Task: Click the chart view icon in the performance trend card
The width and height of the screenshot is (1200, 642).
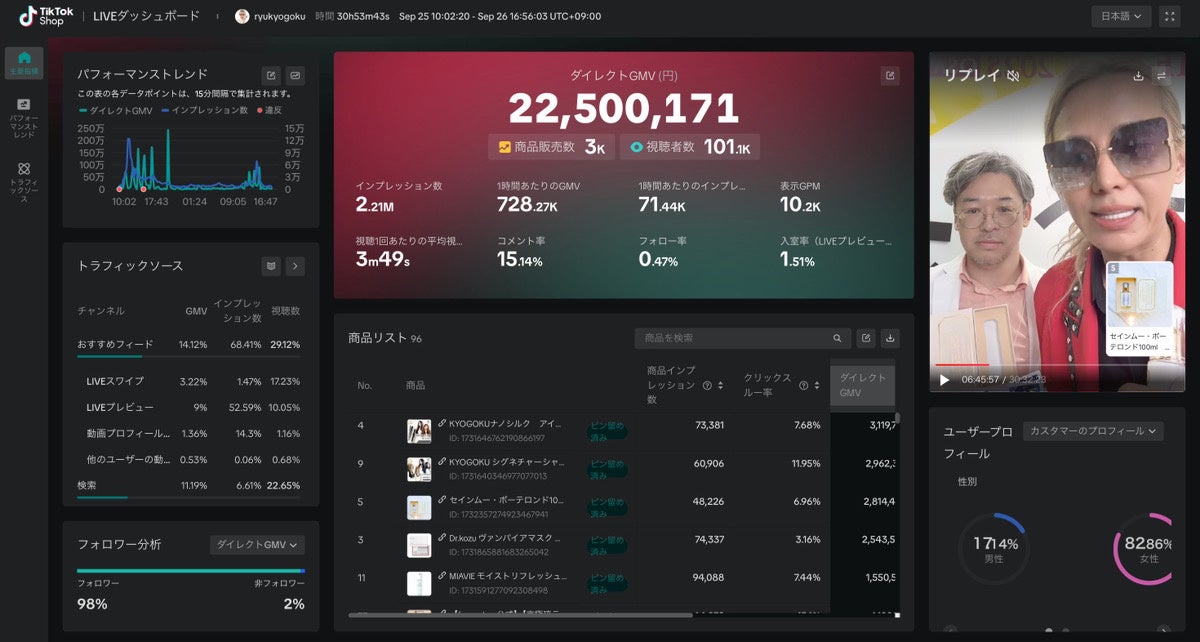Action: click(x=295, y=75)
